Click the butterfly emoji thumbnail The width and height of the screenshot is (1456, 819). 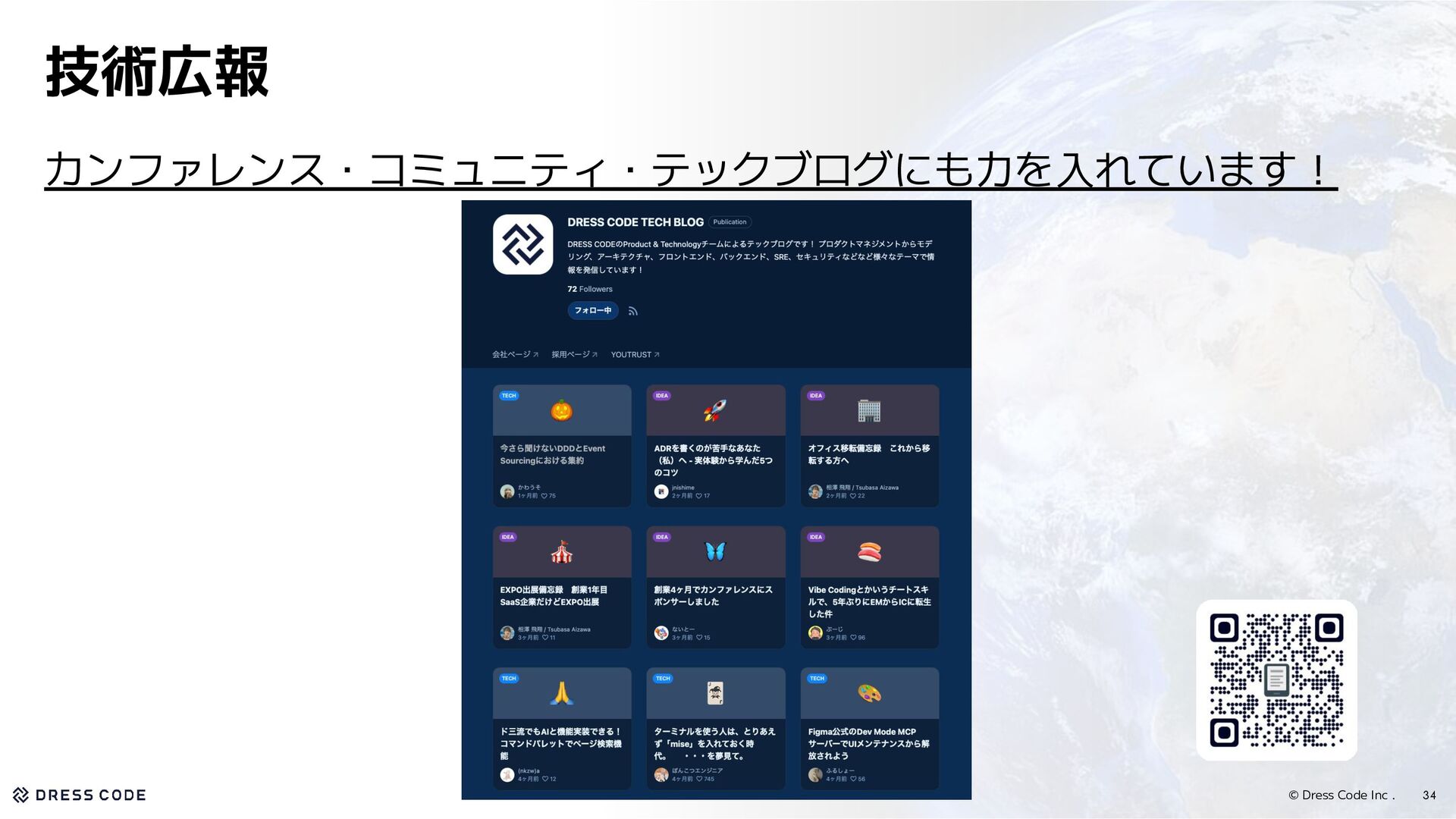(714, 551)
